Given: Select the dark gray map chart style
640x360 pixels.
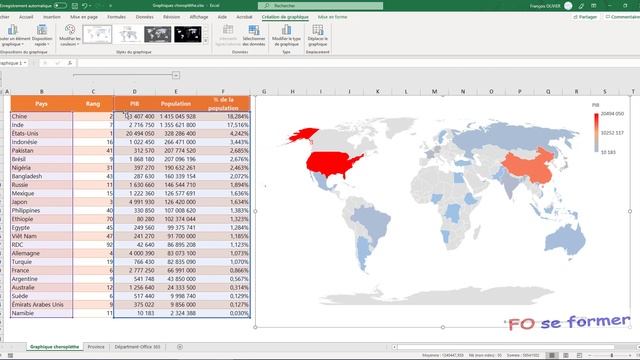Looking at the screenshot, I should 158,34.
